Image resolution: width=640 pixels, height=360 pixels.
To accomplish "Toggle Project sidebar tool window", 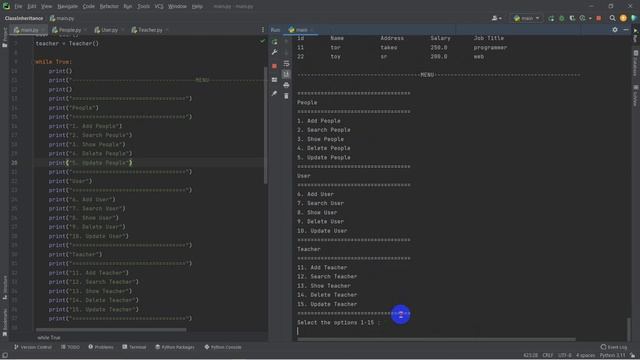I will pos(4,38).
